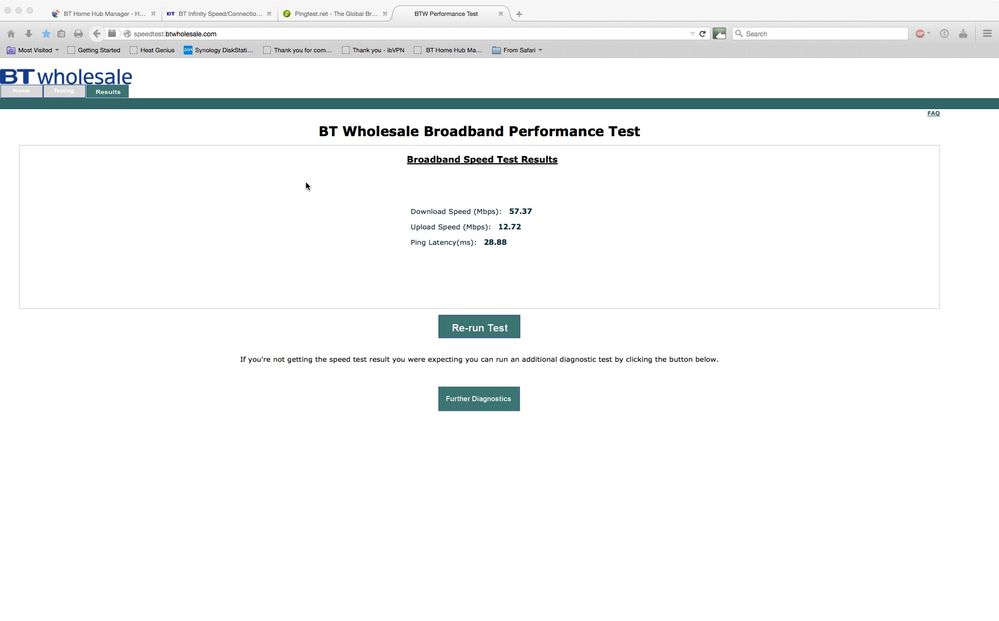Screen dimensions: 999x621
Task: Click the speedtest.btwholesale.com address bar
Action: pyautogui.click(x=408, y=34)
